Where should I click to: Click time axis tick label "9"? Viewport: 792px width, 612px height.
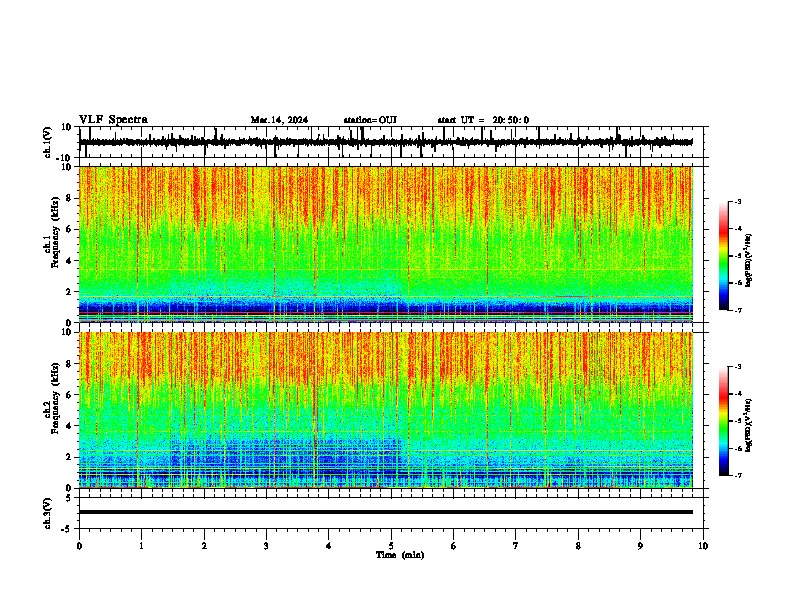coord(640,546)
